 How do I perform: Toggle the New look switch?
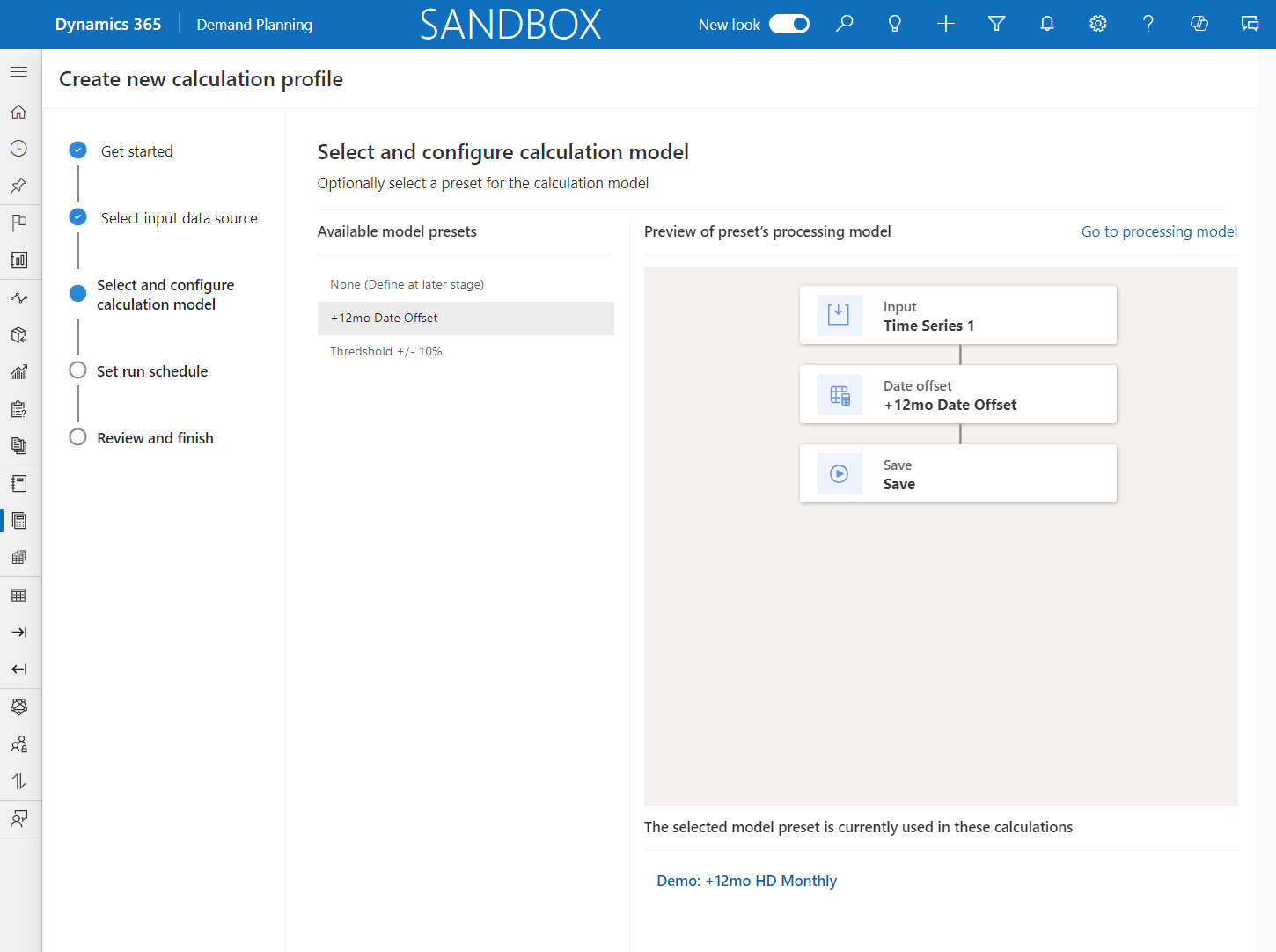tap(789, 24)
